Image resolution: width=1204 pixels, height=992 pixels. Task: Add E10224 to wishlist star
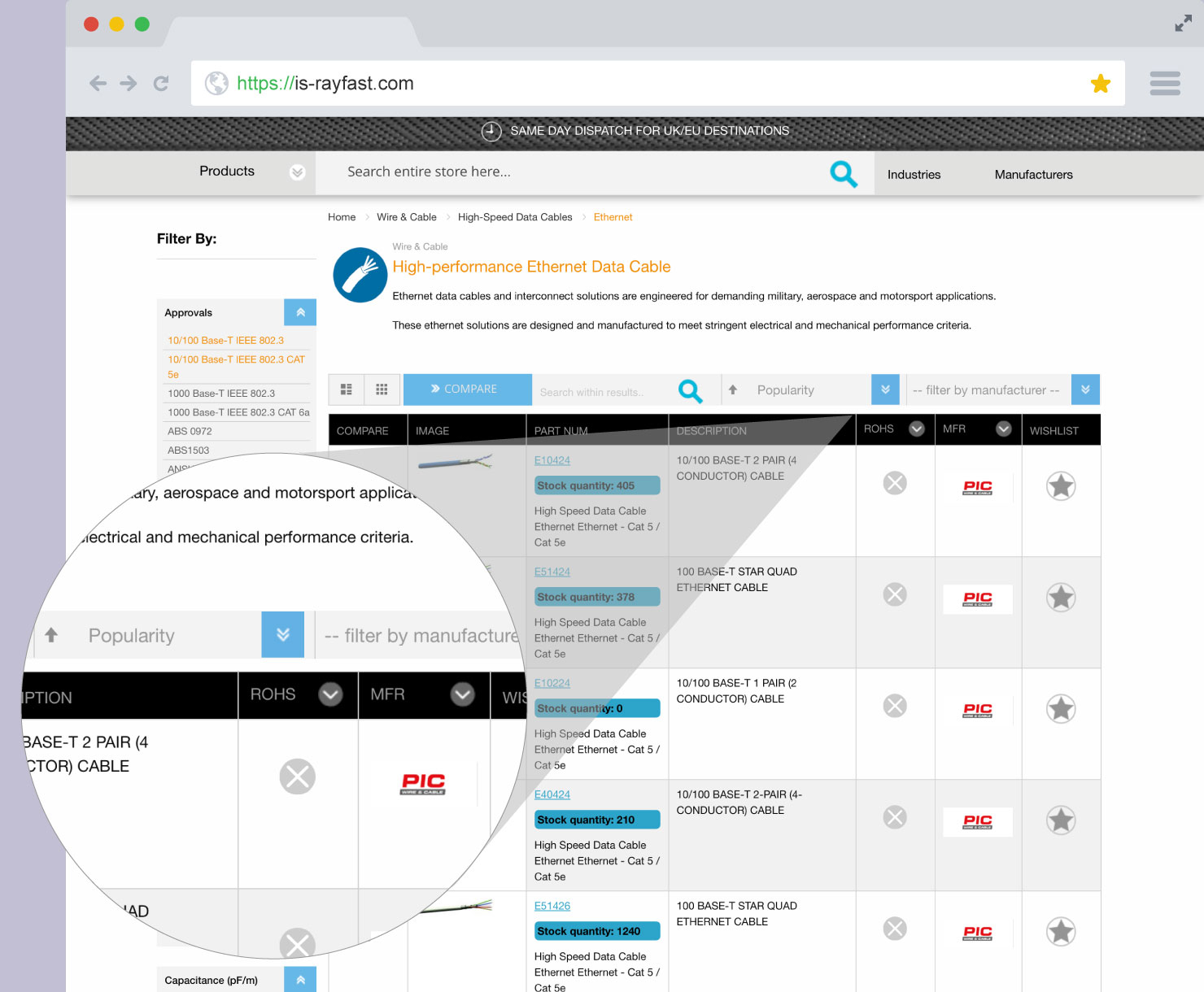(1061, 709)
